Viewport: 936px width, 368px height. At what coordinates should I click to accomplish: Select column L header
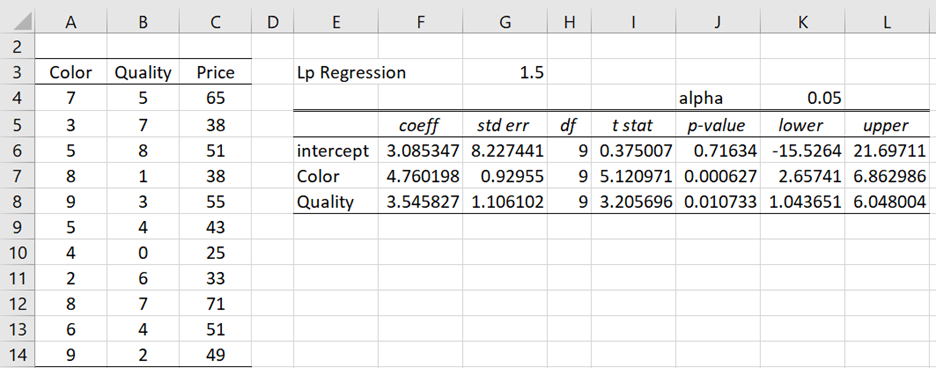[x=887, y=22]
